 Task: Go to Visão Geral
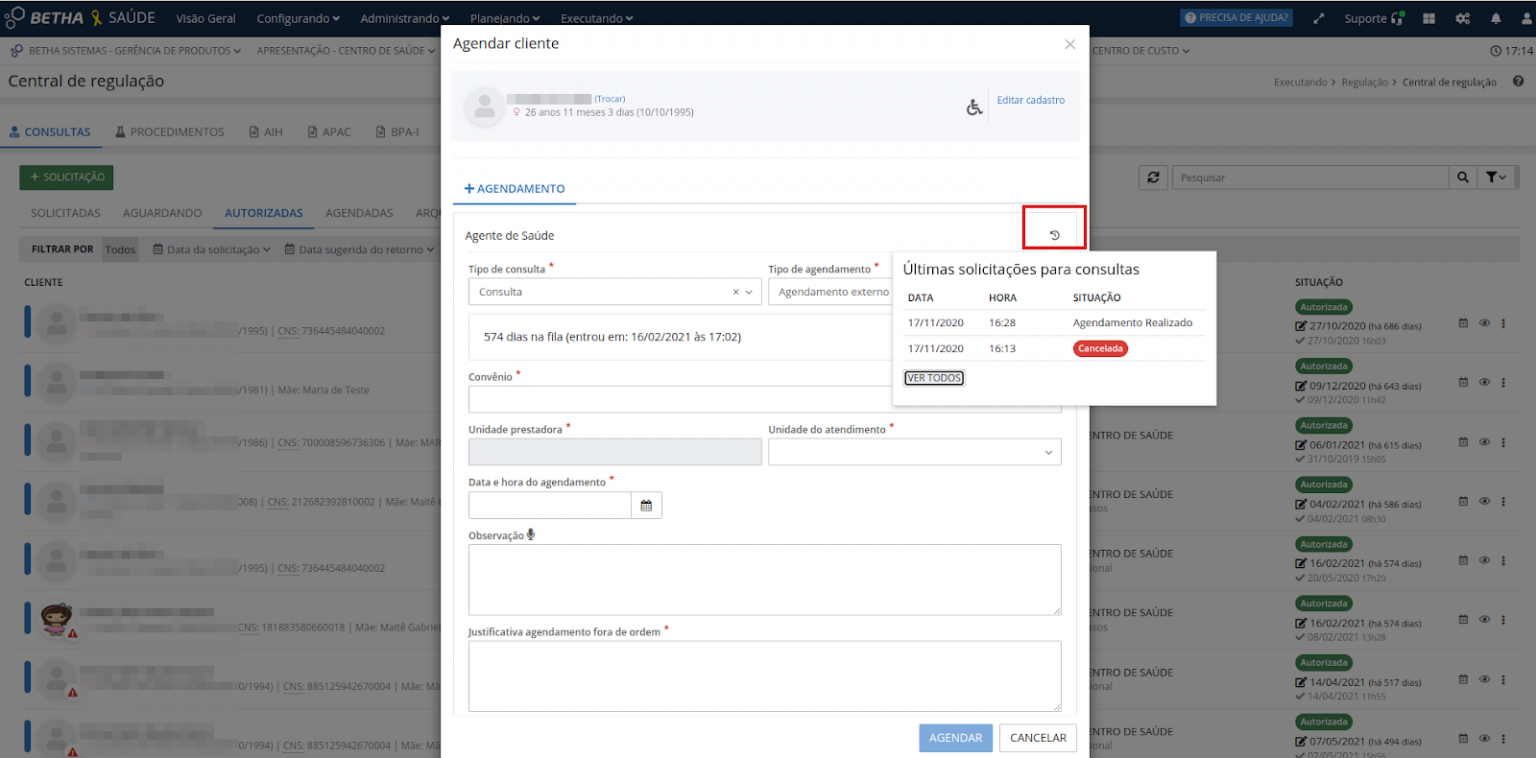[206, 18]
